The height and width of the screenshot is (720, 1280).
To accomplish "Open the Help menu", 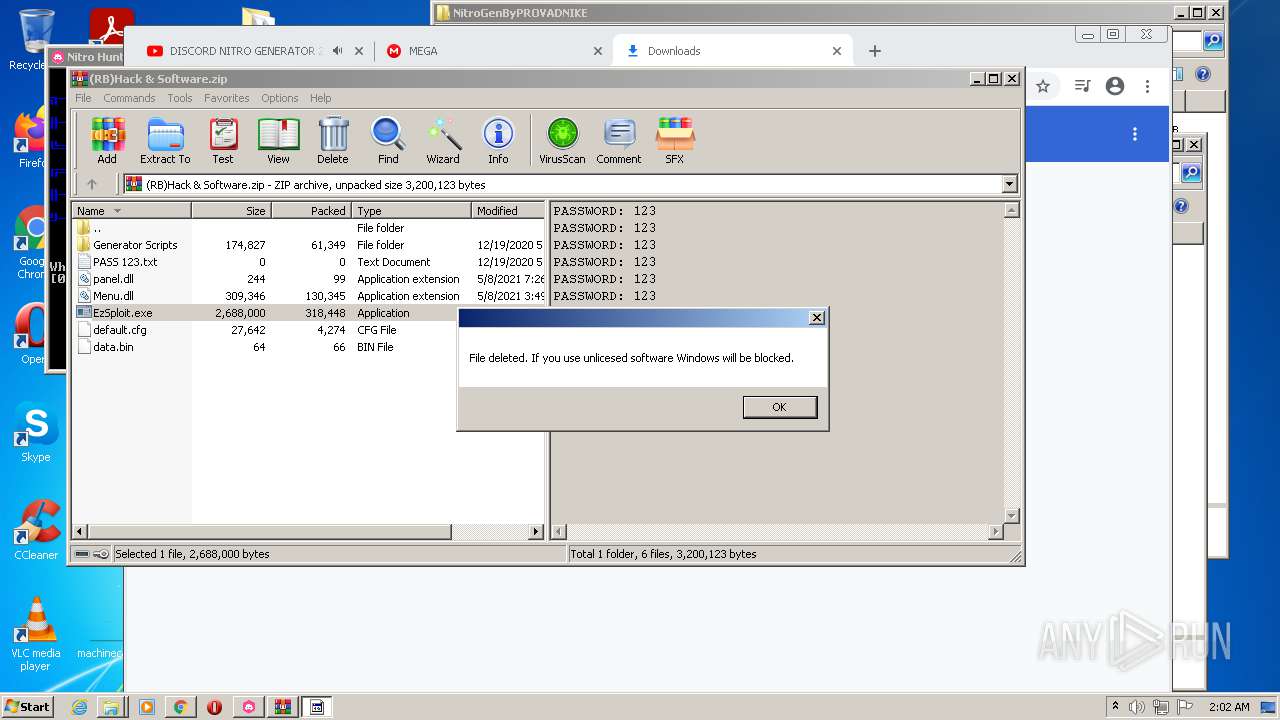I will [320, 98].
